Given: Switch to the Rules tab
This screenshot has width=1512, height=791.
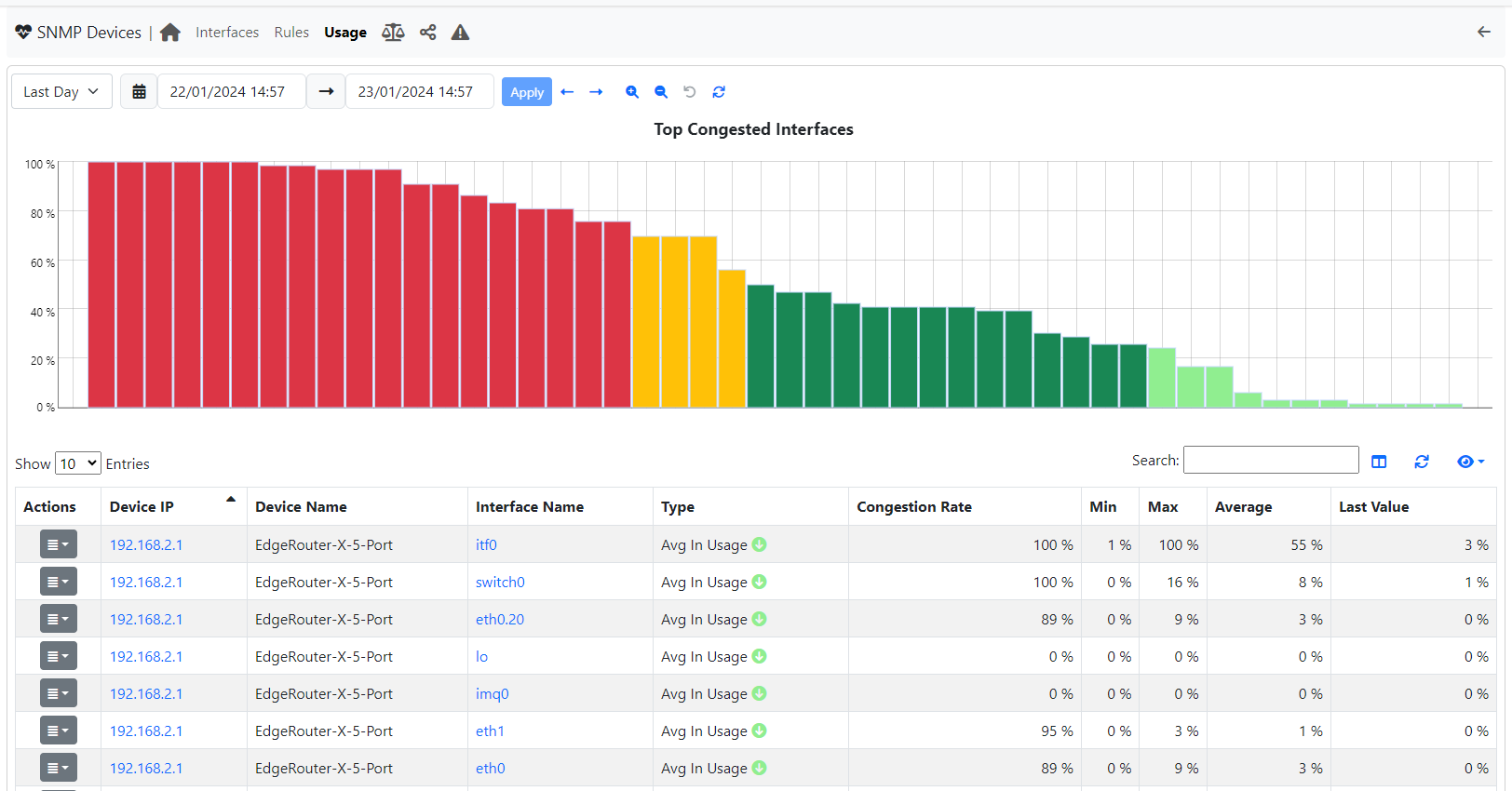Looking at the screenshot, I should 291,33.
